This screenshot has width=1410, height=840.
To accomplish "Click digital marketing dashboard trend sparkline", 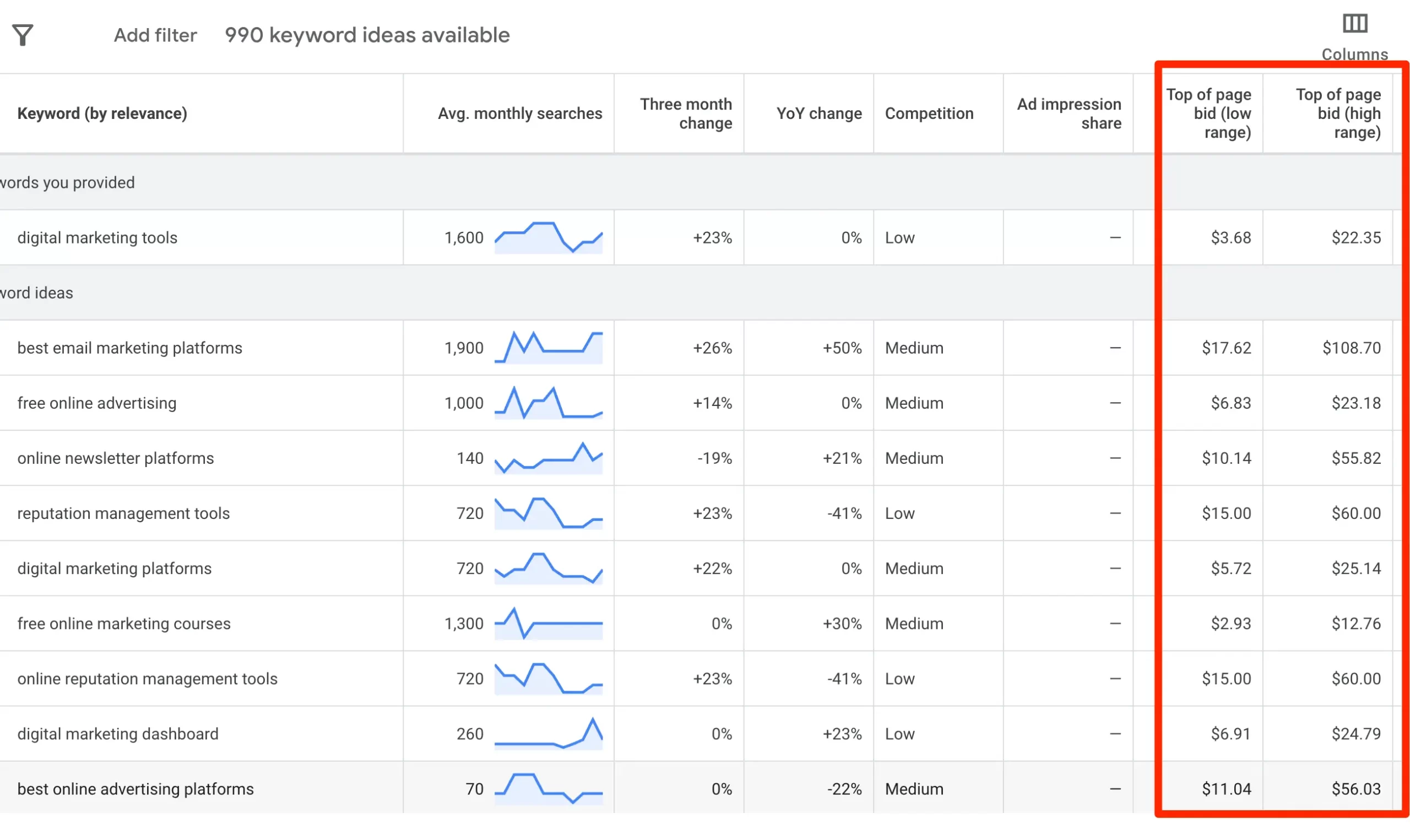I will pyautogui.click(x=548, y=734).
